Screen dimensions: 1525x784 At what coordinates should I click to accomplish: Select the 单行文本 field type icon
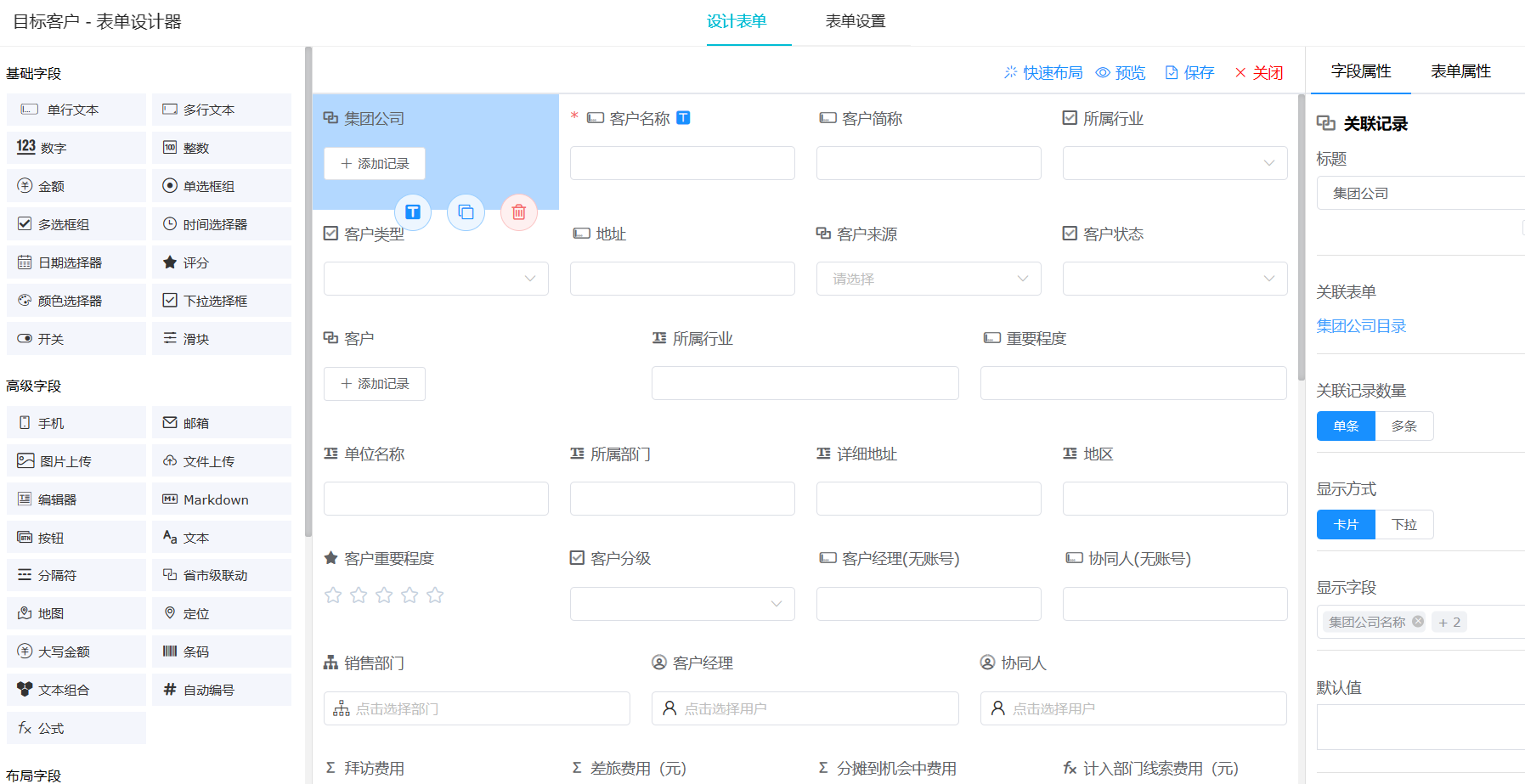(76, 109)
